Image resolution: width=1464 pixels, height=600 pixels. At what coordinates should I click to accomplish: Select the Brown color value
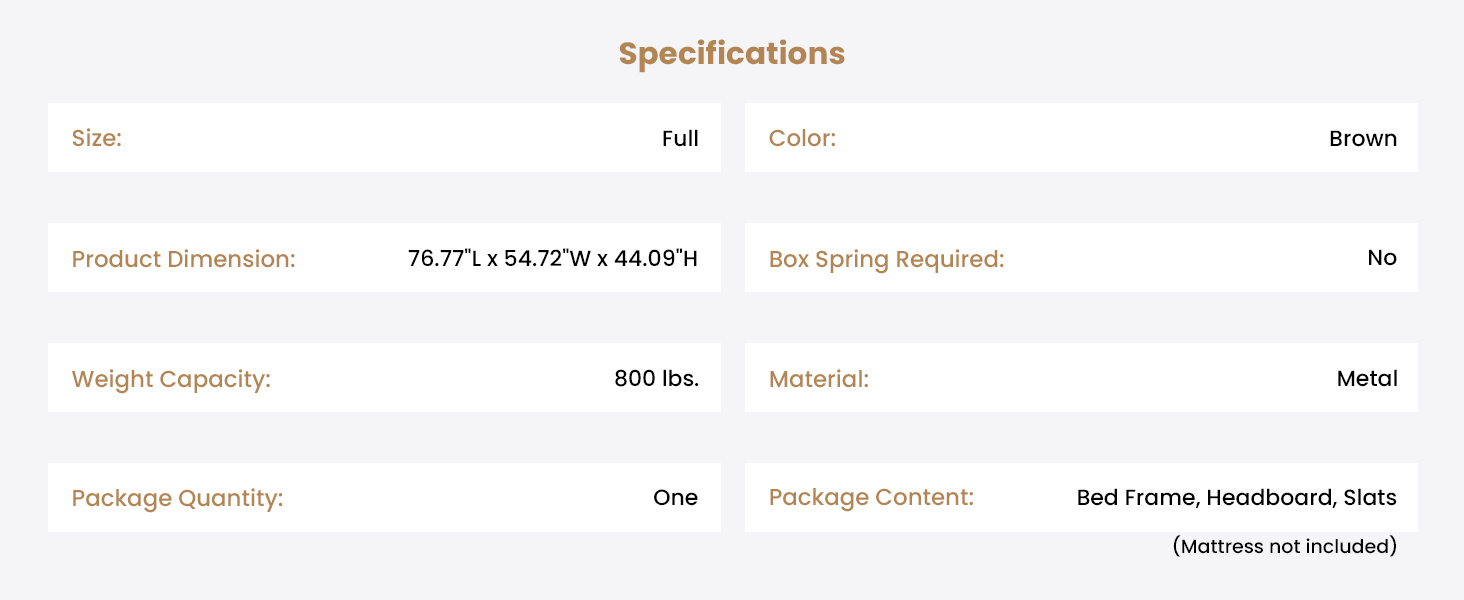coord(1362,138)
